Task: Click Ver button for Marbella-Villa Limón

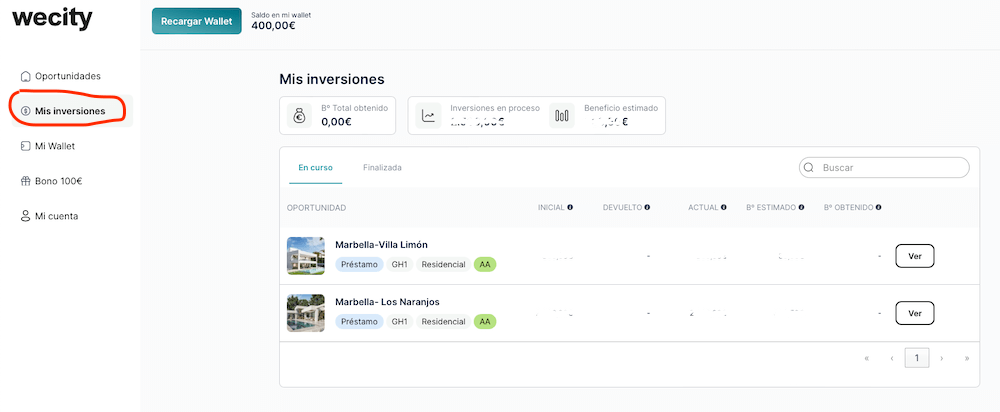Action: click(915, 256)
